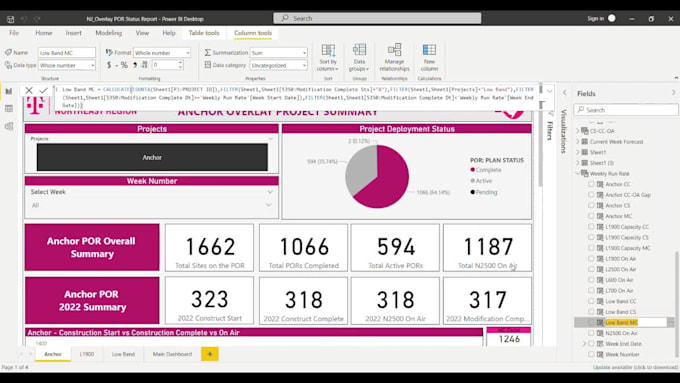Expand panes with left arrow
Image resolution: width=680 pixels, height=383 pixels.
pos(564,93)
